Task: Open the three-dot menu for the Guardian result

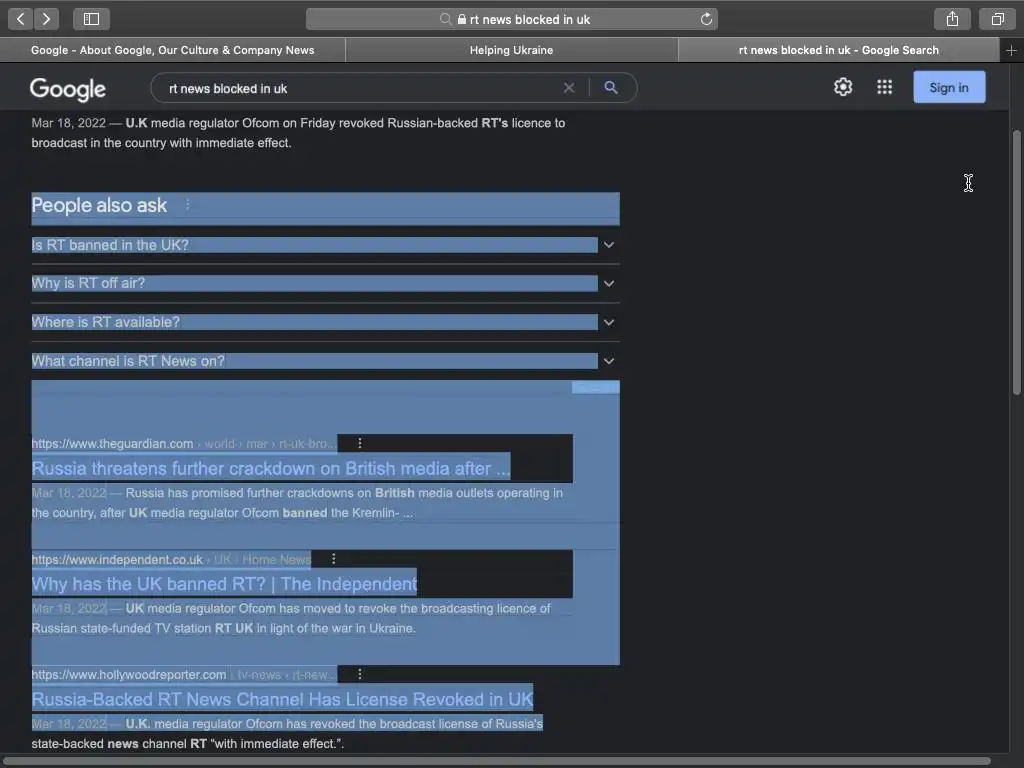Action: coord(360,443)
